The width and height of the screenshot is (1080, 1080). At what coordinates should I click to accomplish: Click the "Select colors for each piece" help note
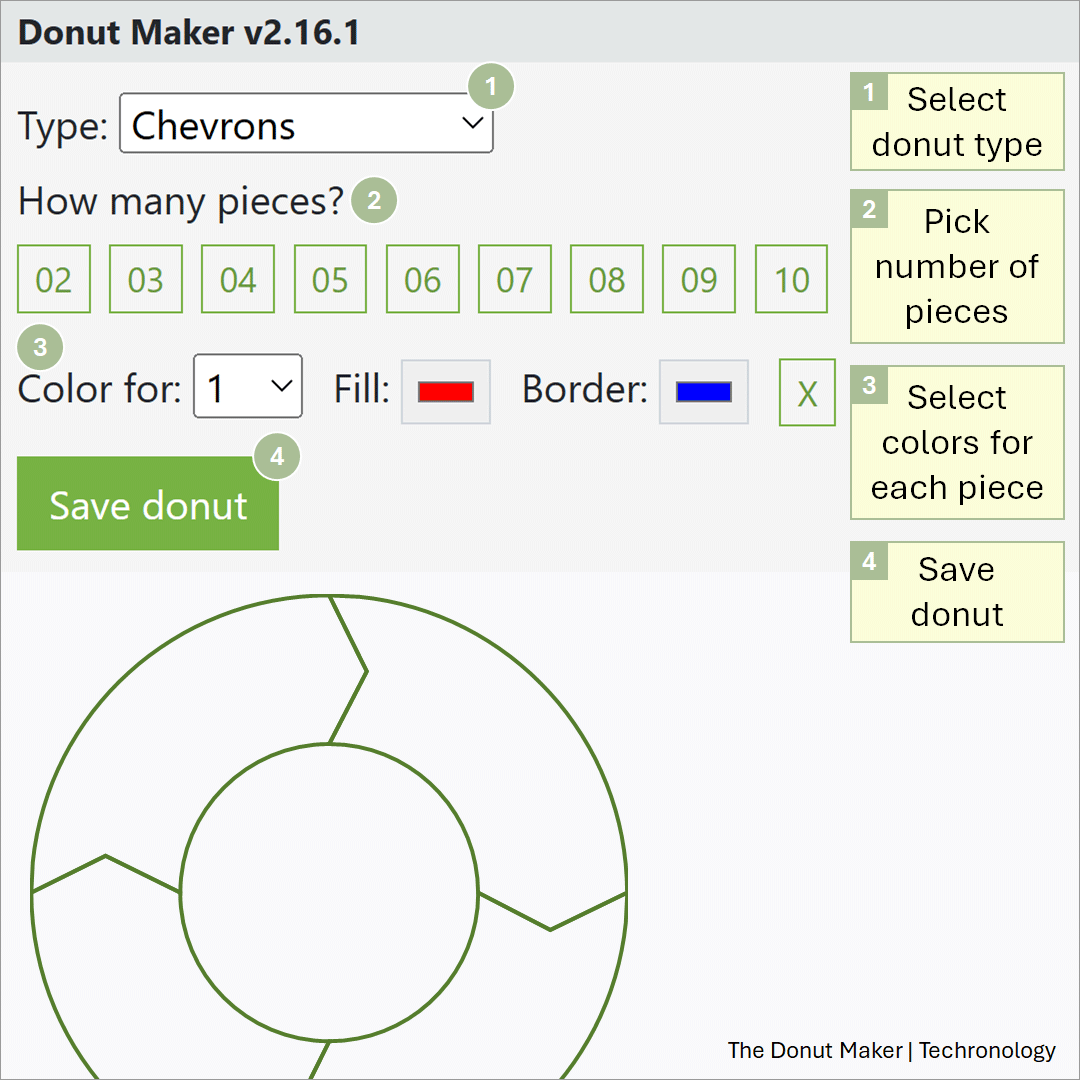click(x=957, y=442)
